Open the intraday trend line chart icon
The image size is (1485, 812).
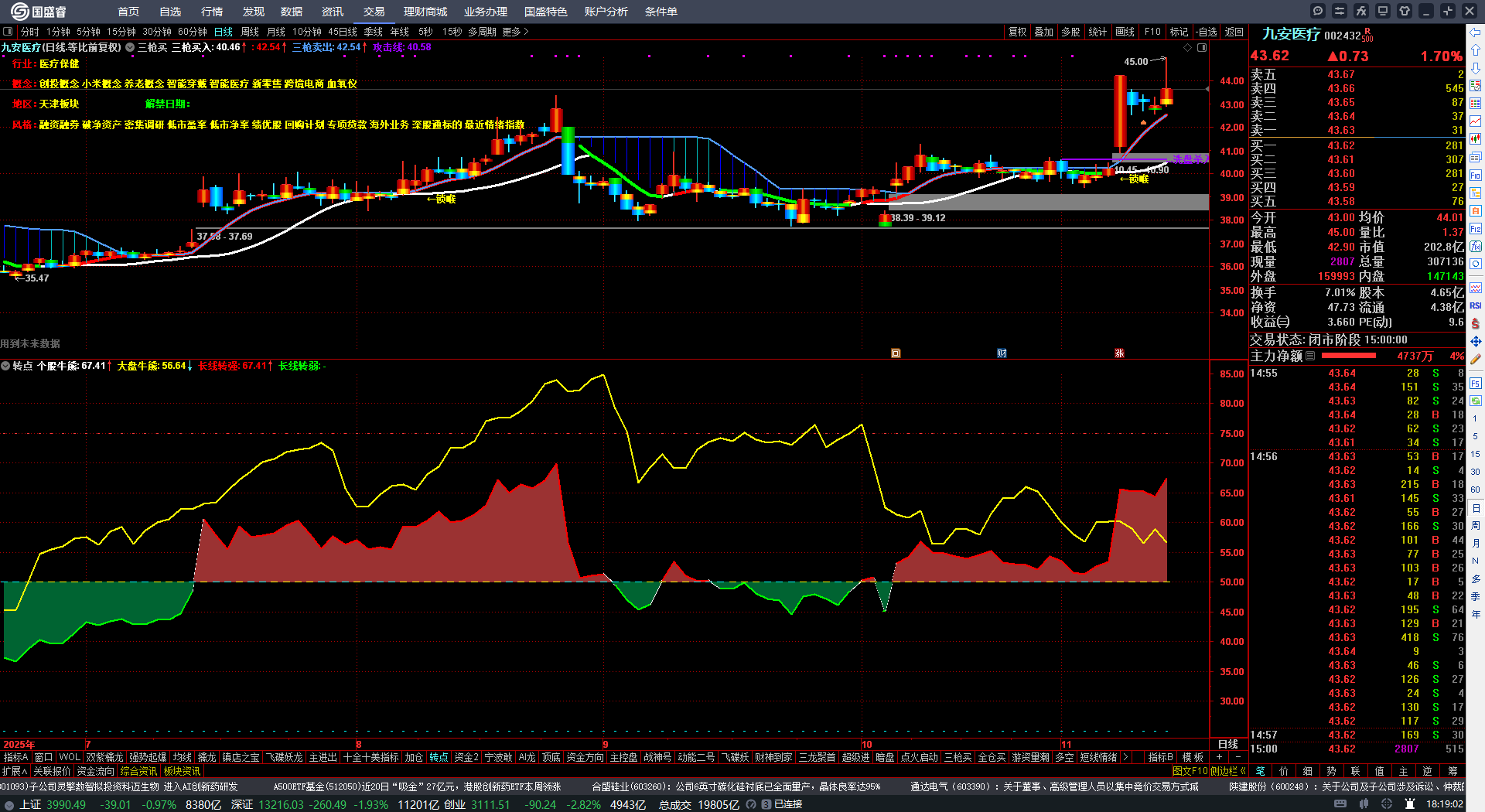click(x=1476, y=121)
